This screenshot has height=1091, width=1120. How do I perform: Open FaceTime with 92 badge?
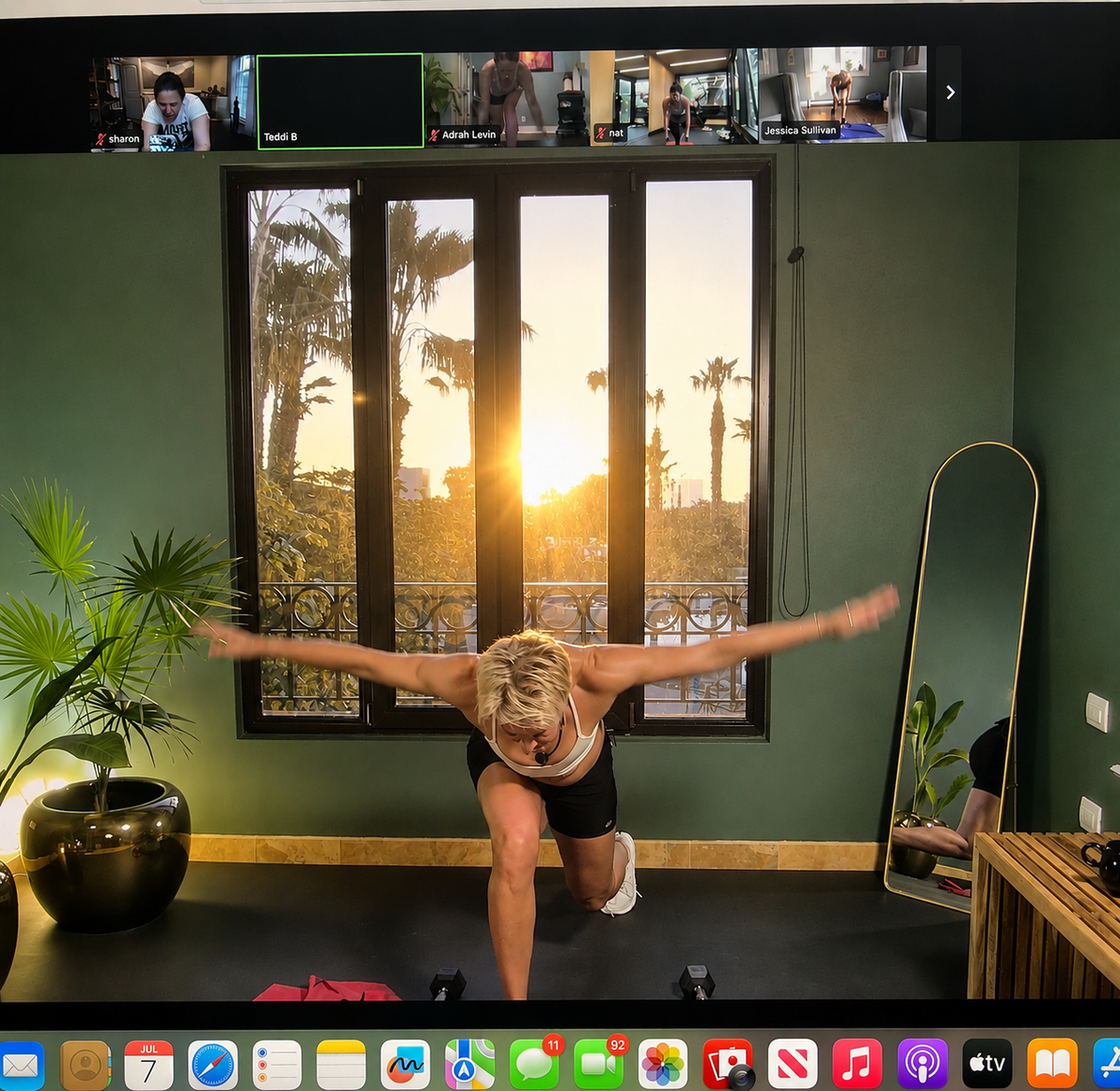pos(598,1065)
